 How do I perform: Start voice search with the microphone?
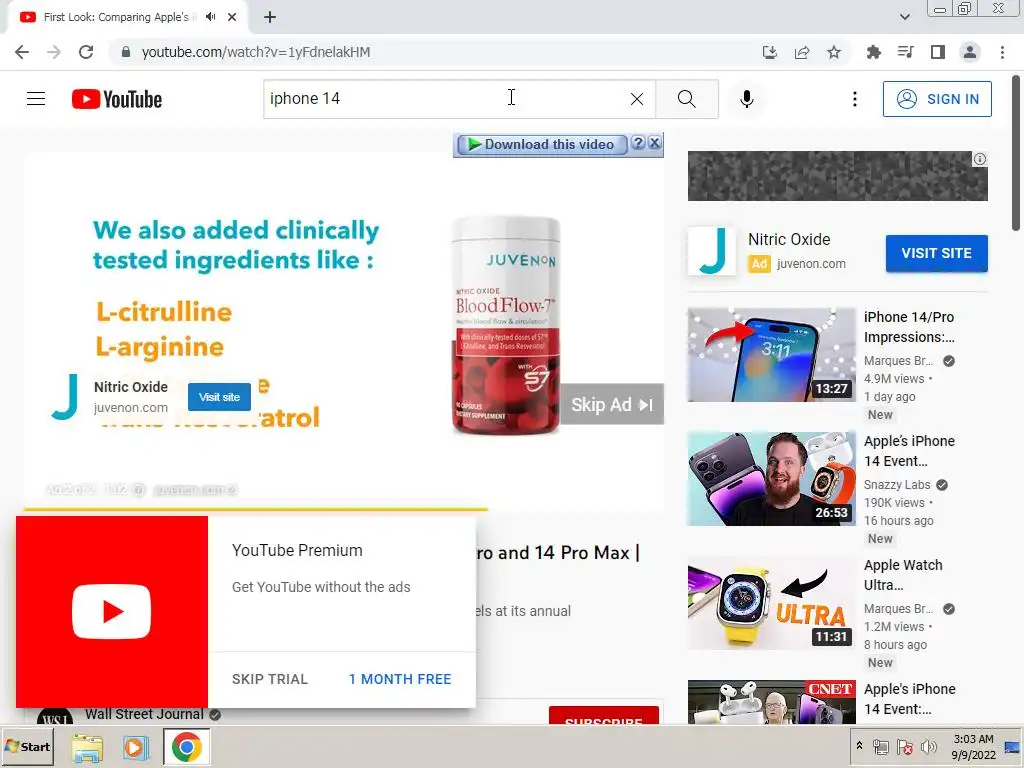(x=747, y=99)
